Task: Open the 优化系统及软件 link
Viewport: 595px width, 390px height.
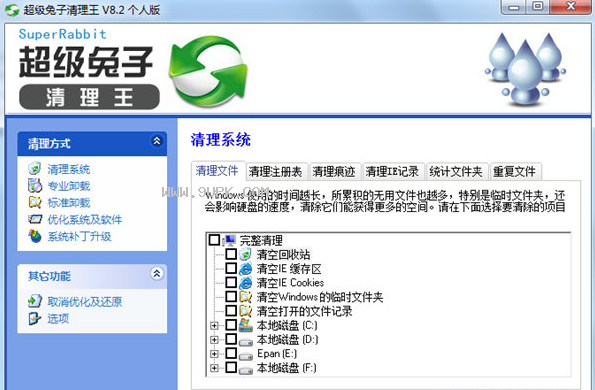Action: point(85,220)
